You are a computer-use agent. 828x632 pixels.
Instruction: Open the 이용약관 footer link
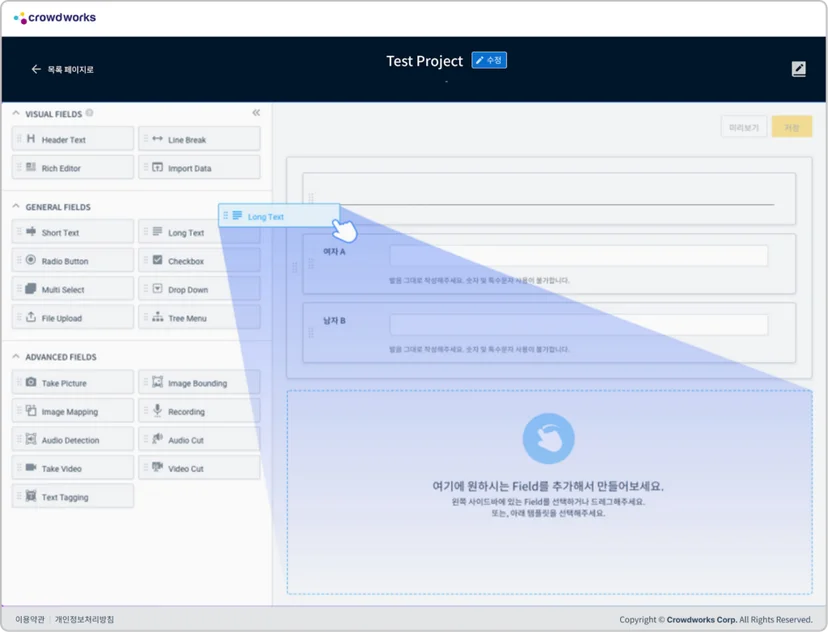30,619
